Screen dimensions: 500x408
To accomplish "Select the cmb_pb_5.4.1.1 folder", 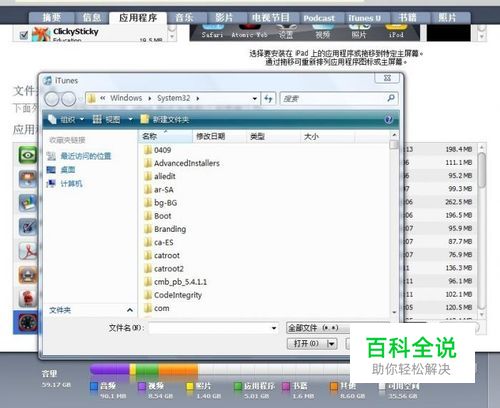I will tap(176, 282).
